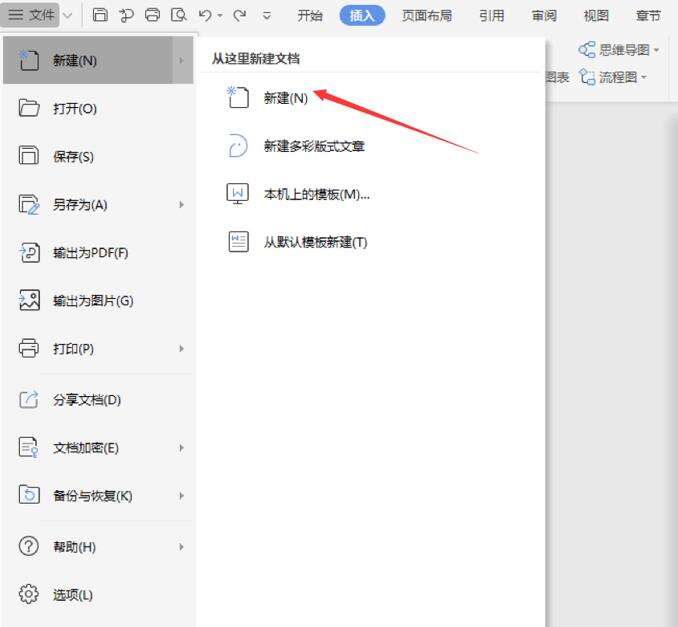Switch to the 开始 tab

[x=310, y=16]
